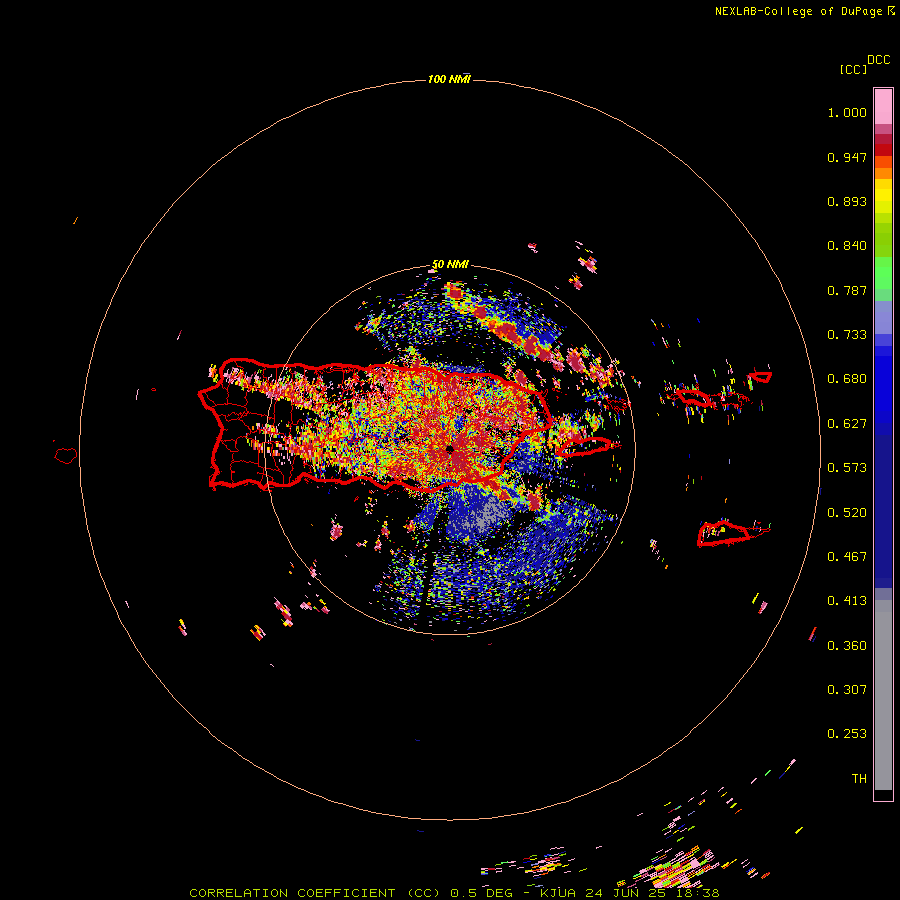The height and width of the screenshot is (900, 900).
Task: Click the 0.413 scale label
Action: point(847,601)
